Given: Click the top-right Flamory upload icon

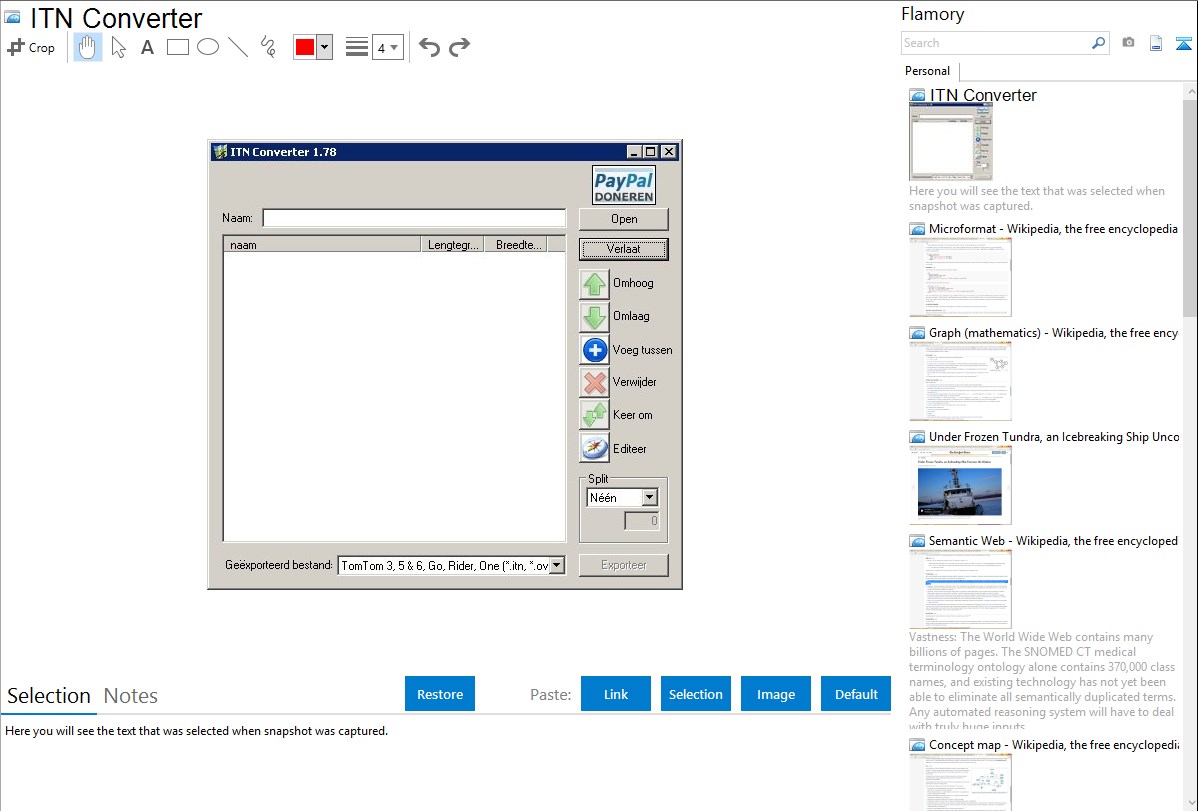Looking at the screenshot, I should coord(1183,43).
